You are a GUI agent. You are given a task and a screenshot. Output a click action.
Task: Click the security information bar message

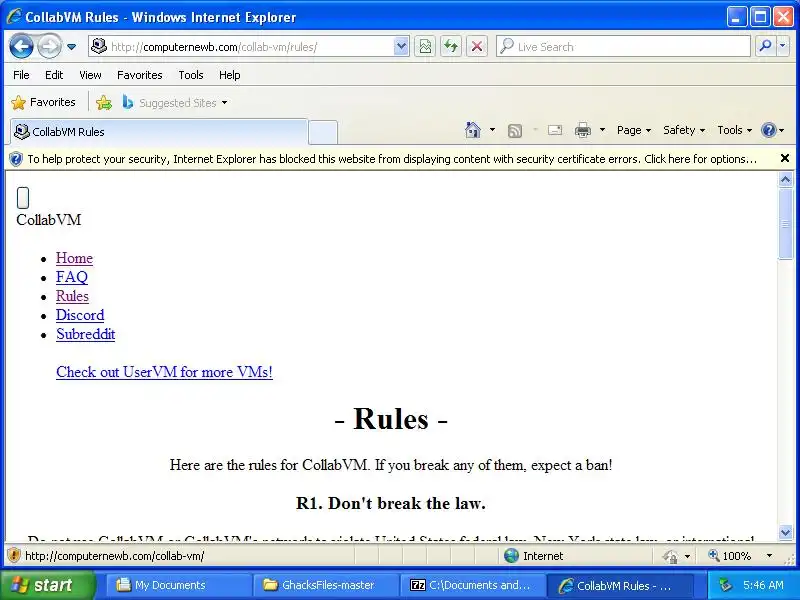pos(392,159)
